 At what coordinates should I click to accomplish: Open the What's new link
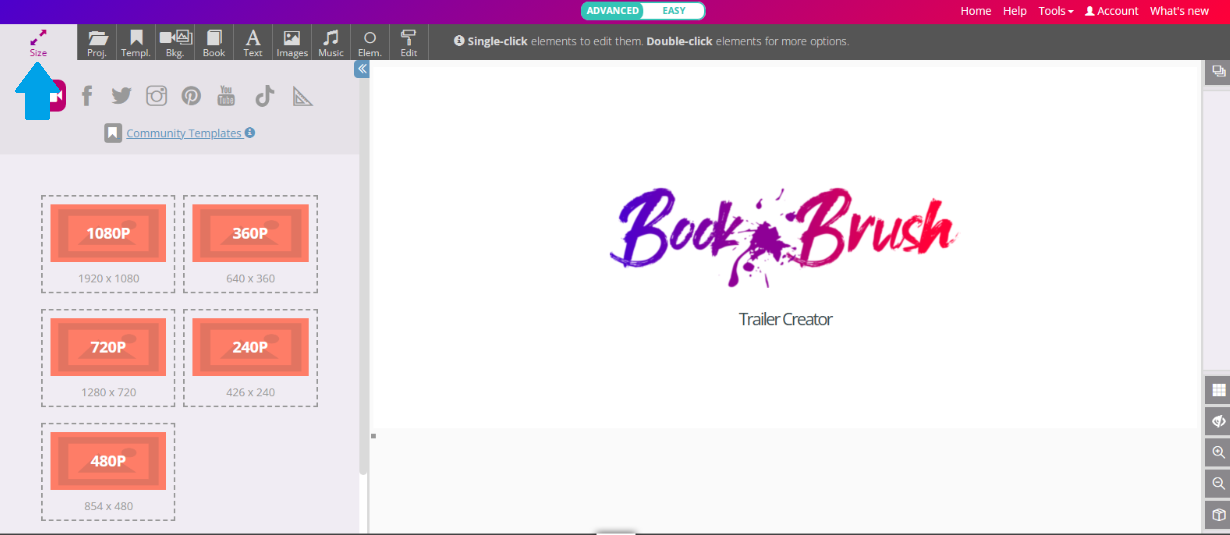pyautogui.click(x=1179, y=11)
